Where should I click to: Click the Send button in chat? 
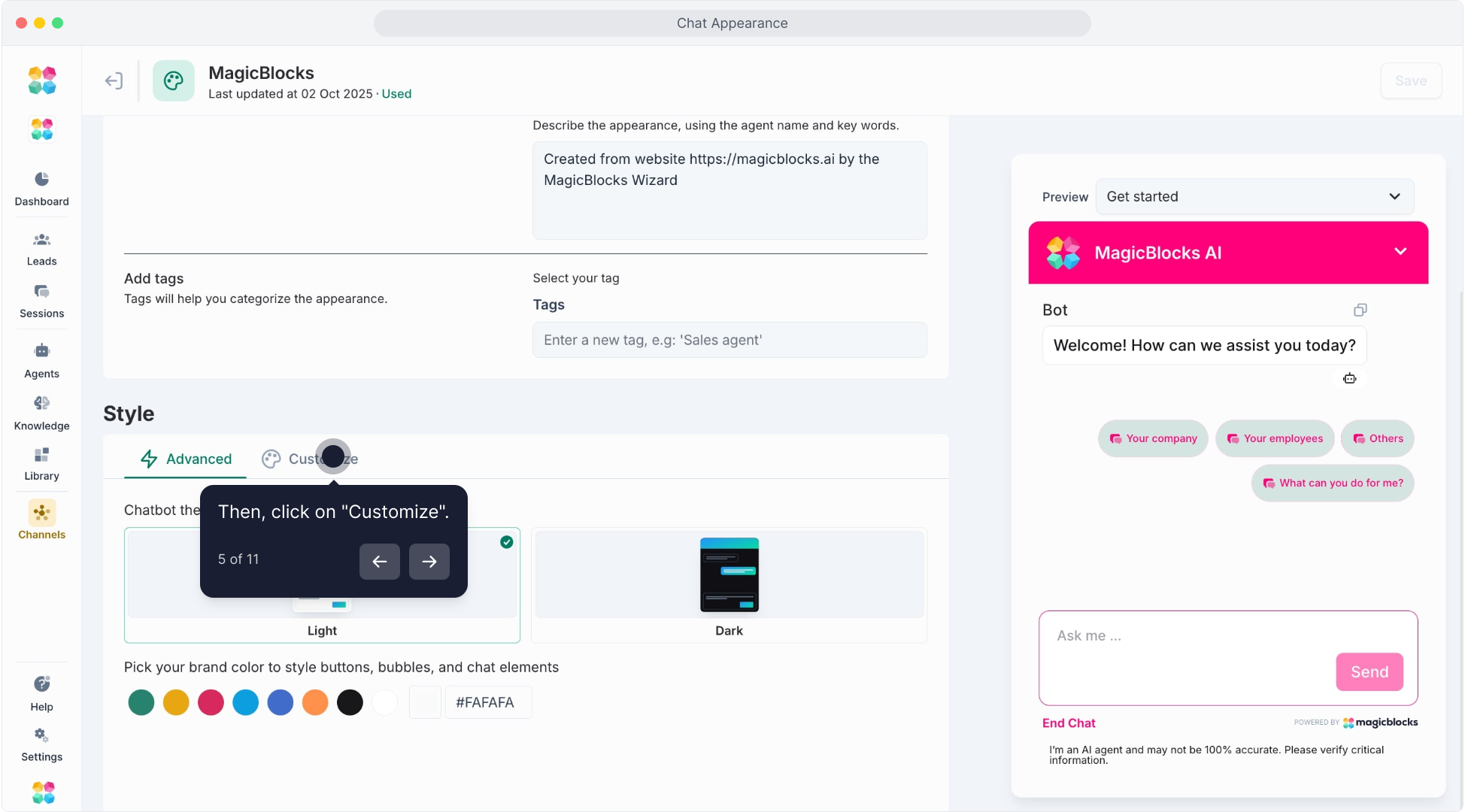tap(1368, 672)
